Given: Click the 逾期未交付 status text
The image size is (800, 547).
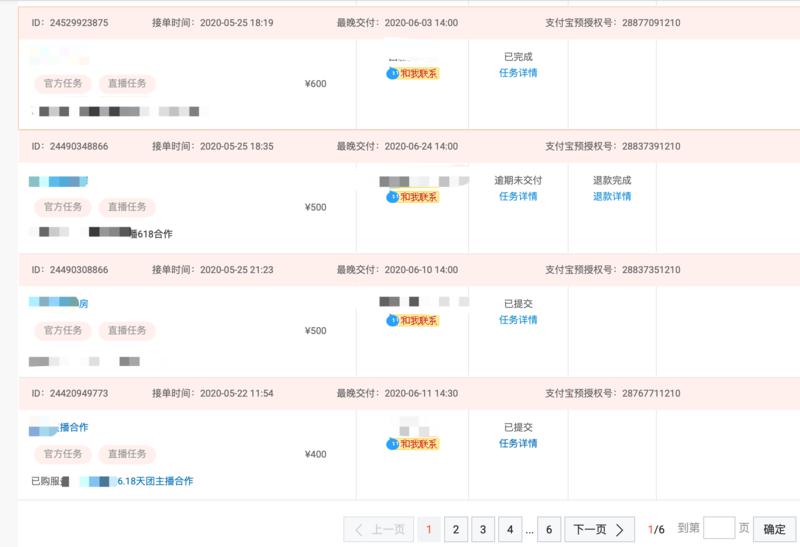Looking at the screenshot, I should [518, 180].
